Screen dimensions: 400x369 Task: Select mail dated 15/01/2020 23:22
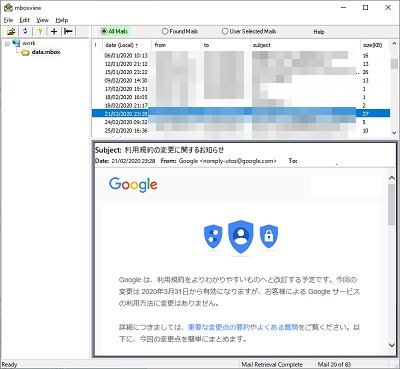[241, 72]
